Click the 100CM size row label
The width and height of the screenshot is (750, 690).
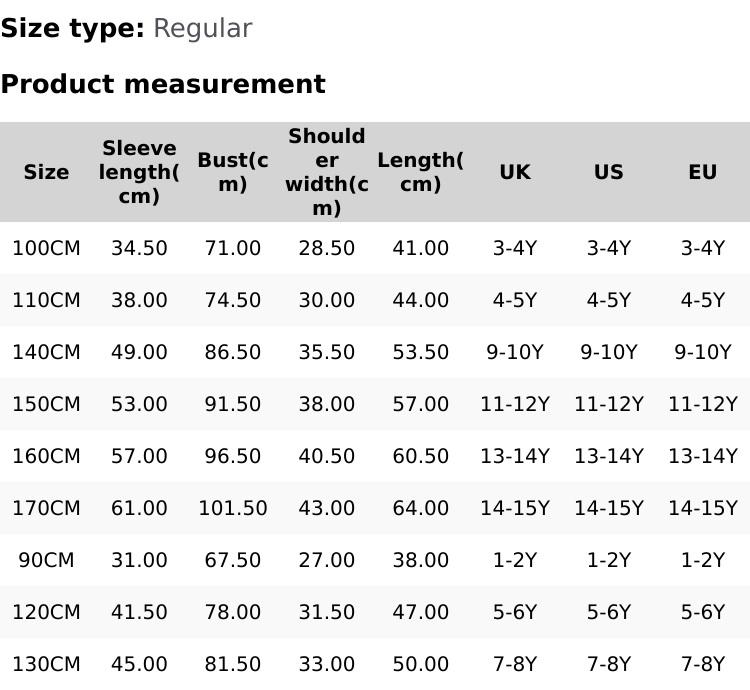[46, 248]
